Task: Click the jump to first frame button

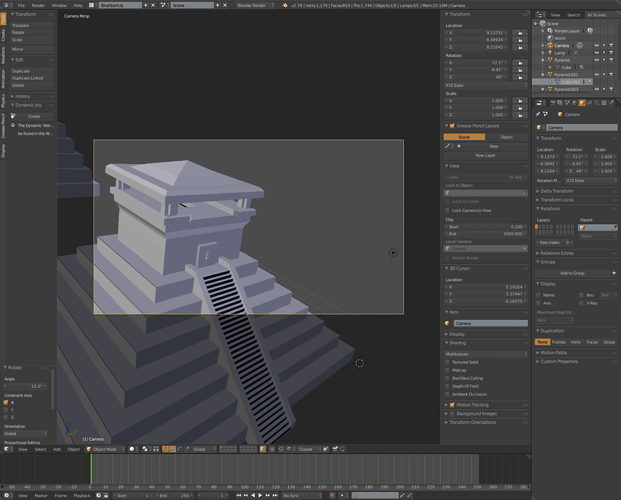Action: [238, 495]
